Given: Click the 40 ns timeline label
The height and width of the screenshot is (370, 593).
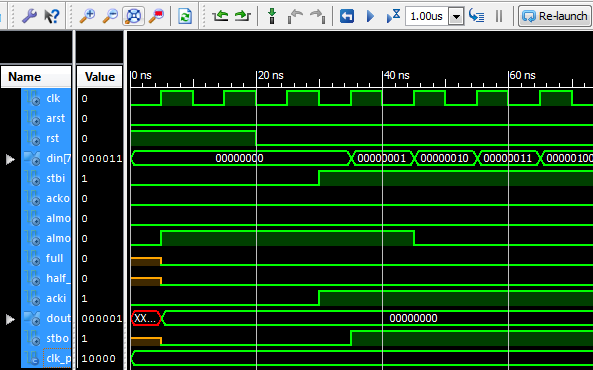Looking at the screenshot, I should 397,75.
